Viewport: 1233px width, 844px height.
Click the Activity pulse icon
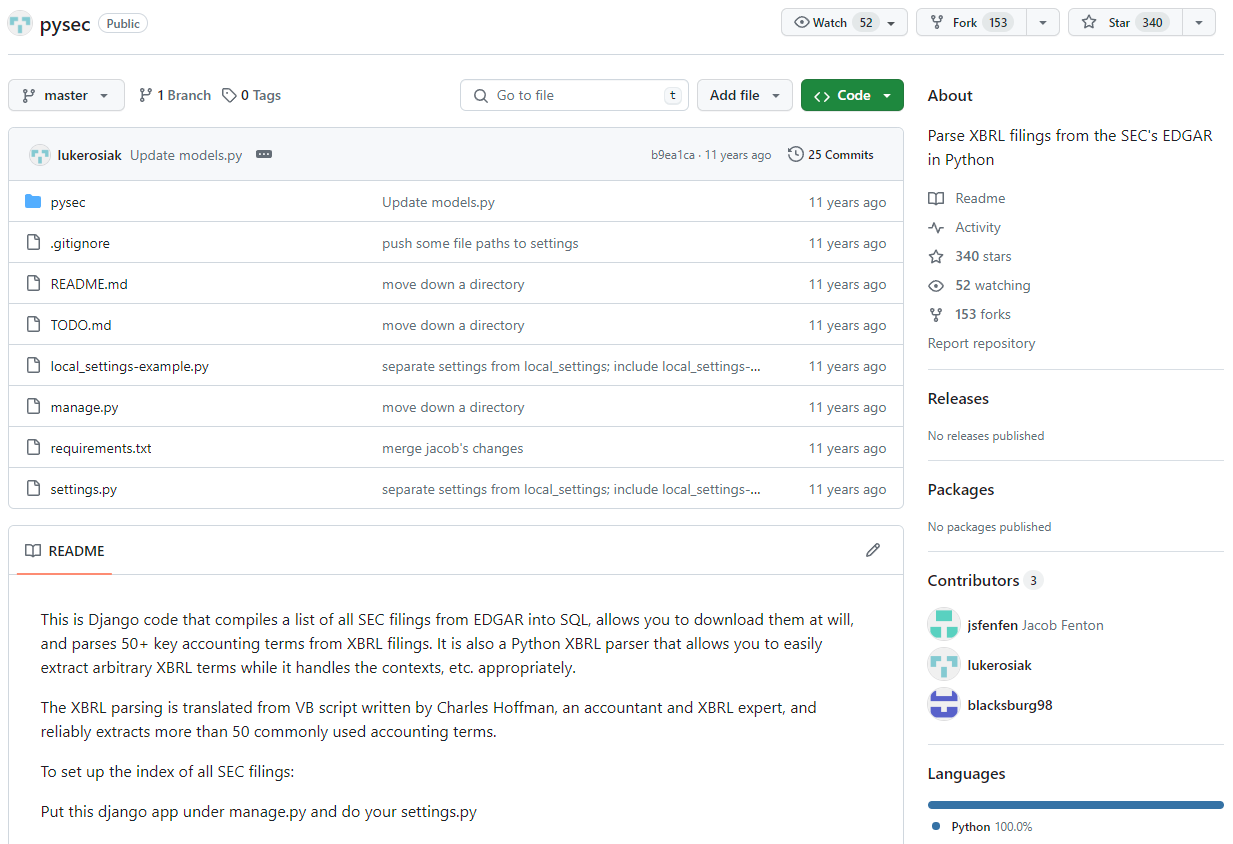coord(936,227)
